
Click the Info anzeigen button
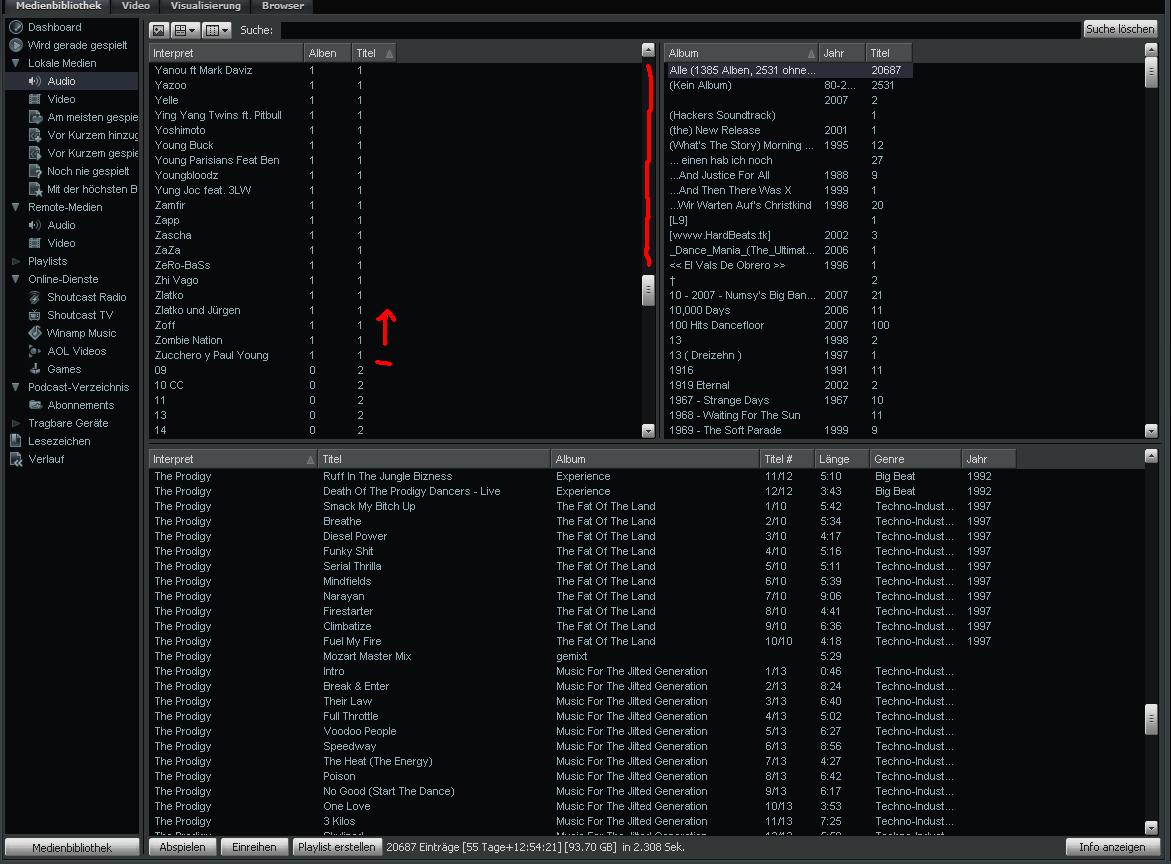click(1112, 847)
